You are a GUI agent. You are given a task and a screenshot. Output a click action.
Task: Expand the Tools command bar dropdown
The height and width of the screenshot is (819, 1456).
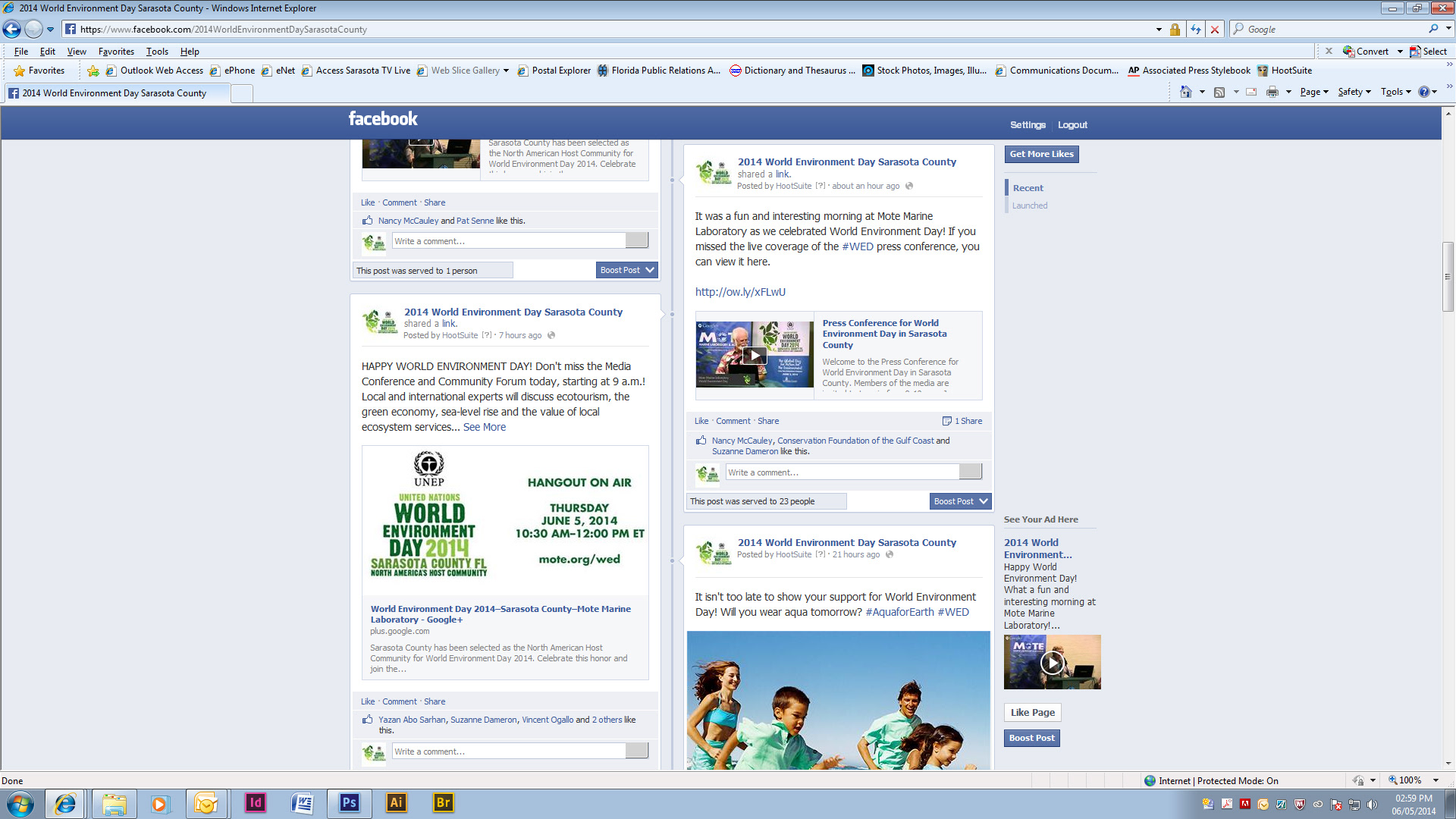(1396, 92)
